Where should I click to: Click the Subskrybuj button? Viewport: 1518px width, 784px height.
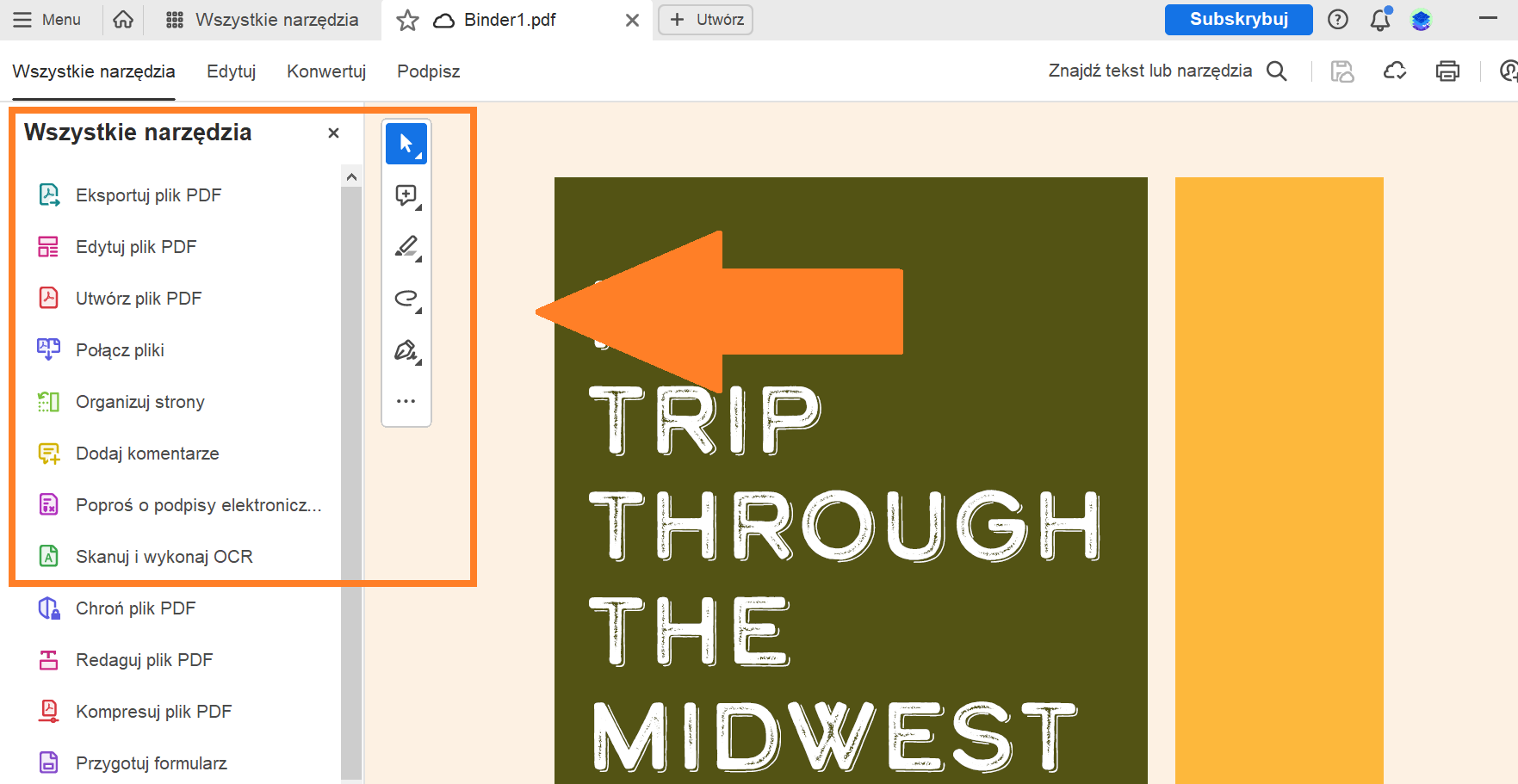pyautogui.click(x=1238, y=20)
